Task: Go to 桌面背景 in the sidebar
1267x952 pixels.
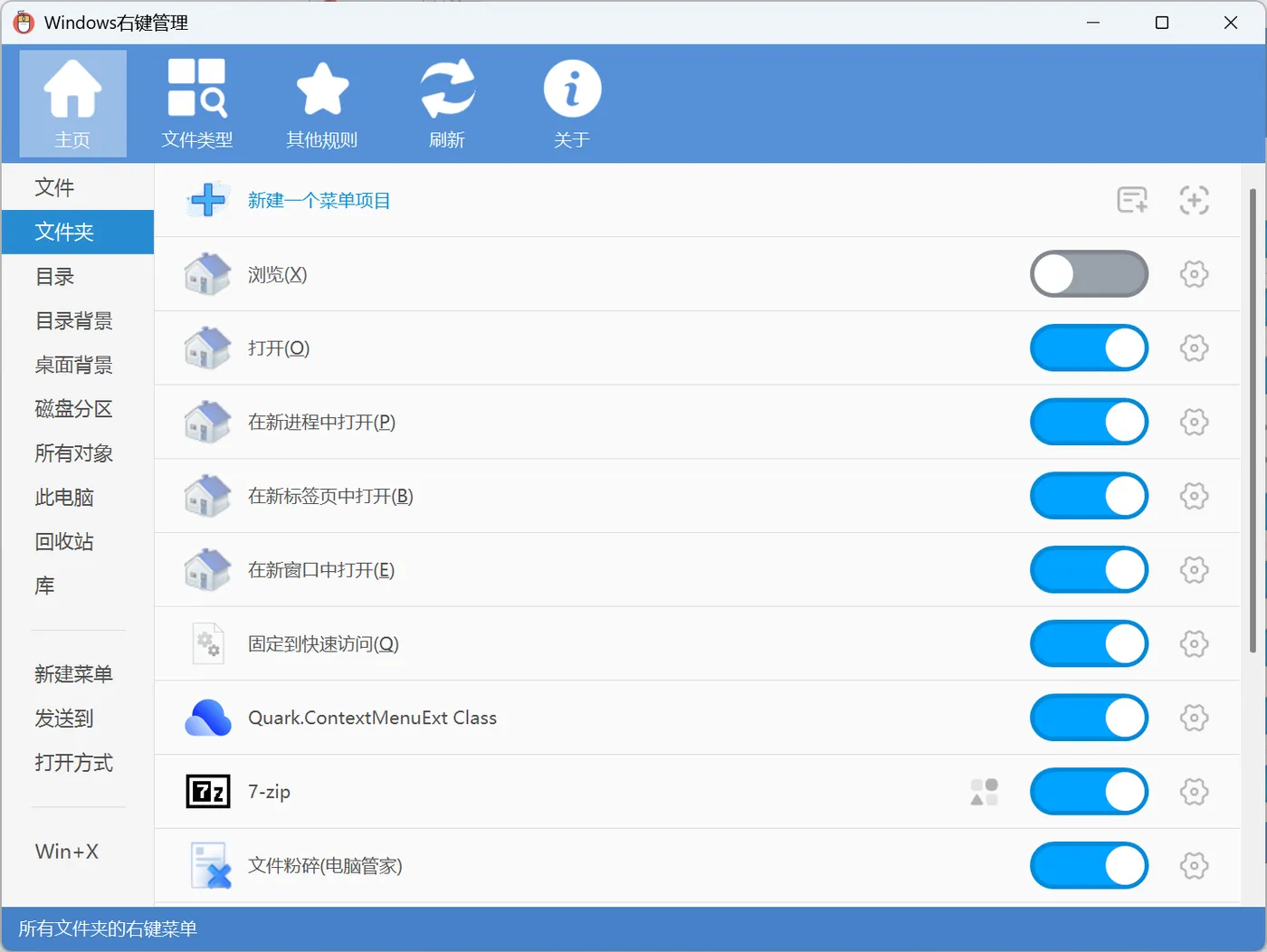Action: click(x=78, y=365)
